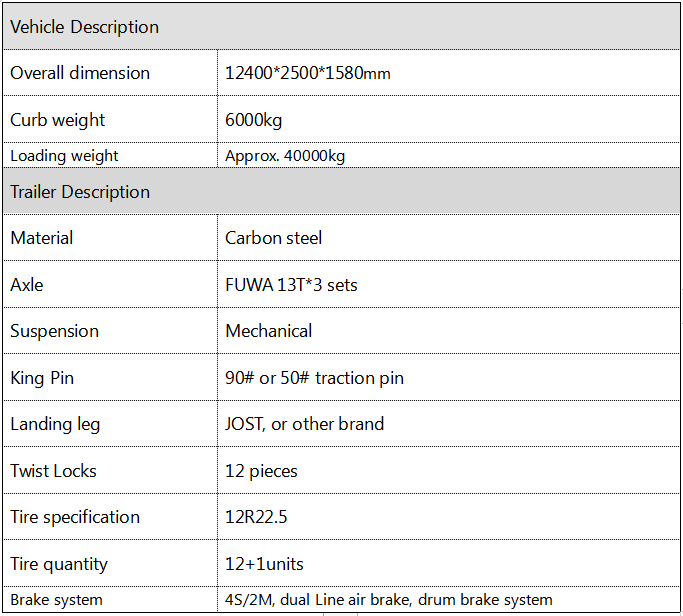This screenshot has width=683, height=616.
Task: Click the FUWA 13T*3 sets value
Action: click(291, 285)
